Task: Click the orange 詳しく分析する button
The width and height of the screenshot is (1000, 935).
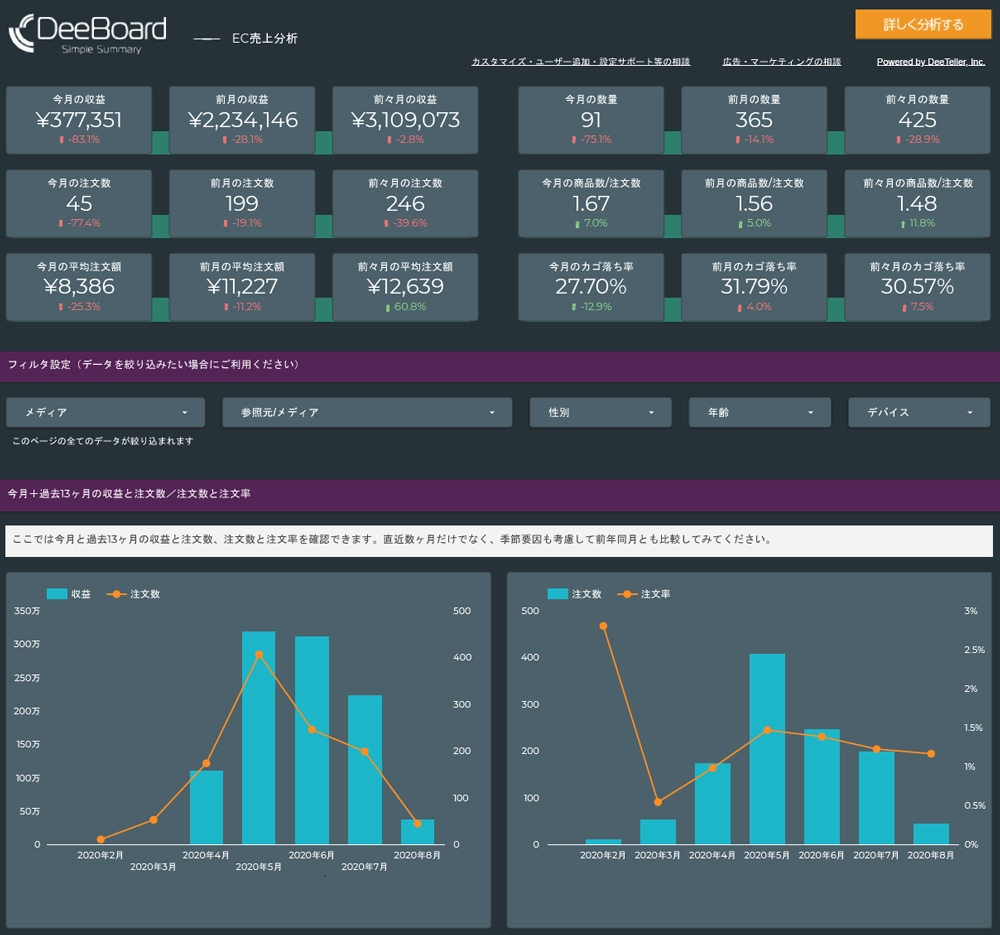Action: point(923,25)
